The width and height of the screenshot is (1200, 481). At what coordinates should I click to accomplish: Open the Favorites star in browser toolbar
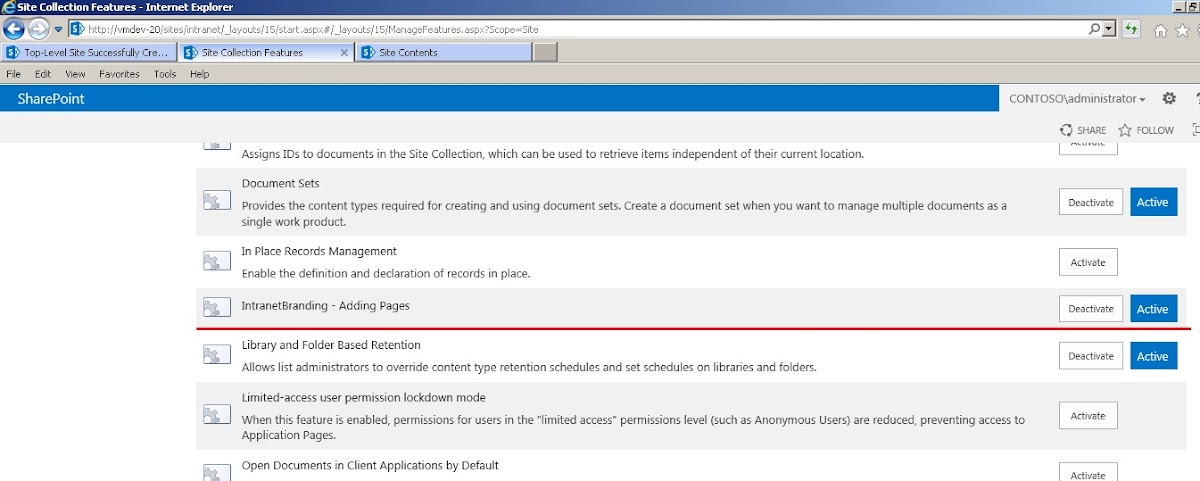[1180, 30]
